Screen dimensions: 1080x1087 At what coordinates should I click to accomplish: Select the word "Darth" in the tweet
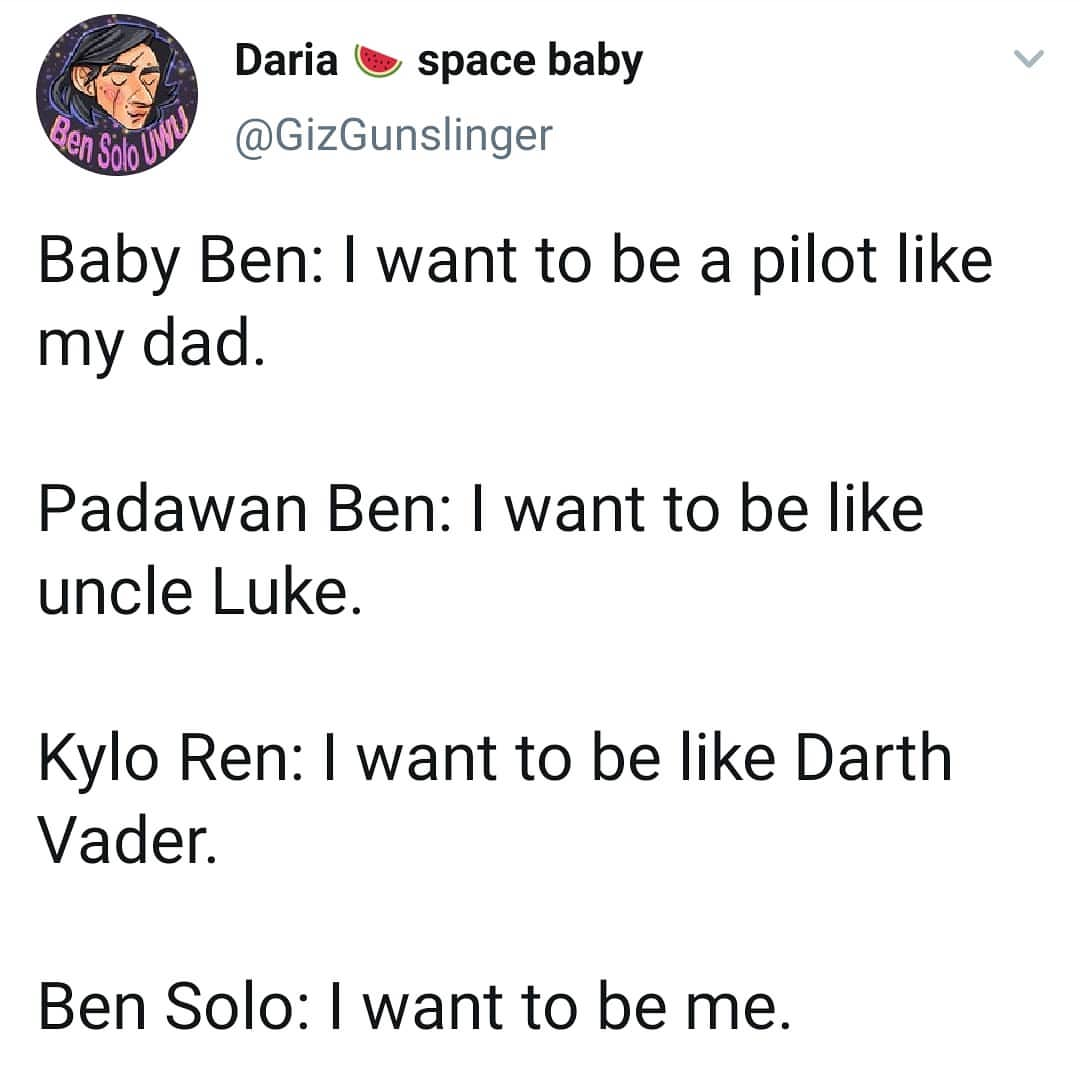873,758
